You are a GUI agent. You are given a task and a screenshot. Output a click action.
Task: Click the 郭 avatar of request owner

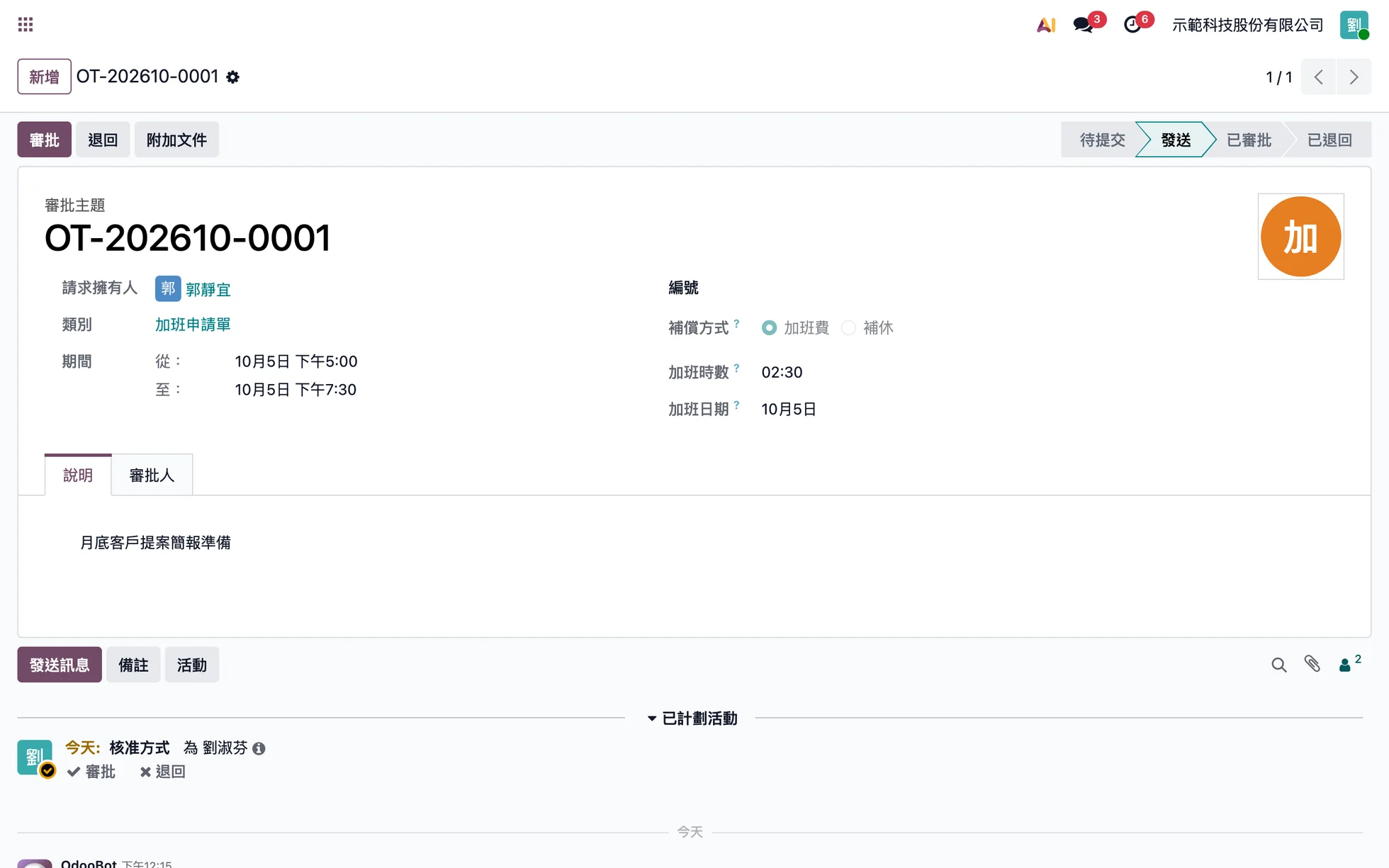168,288
